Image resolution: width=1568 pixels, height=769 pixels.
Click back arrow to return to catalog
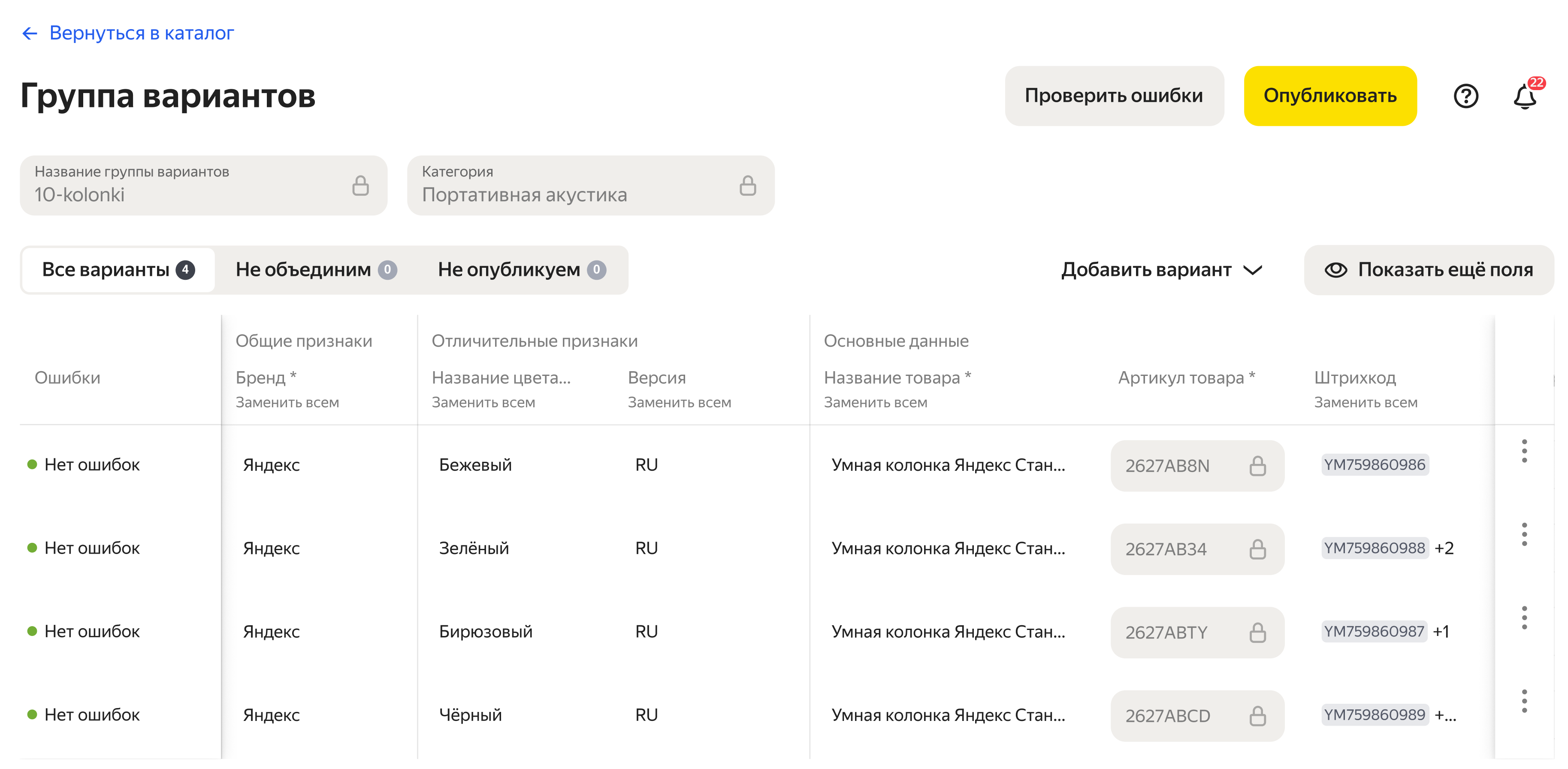(29, 33)
